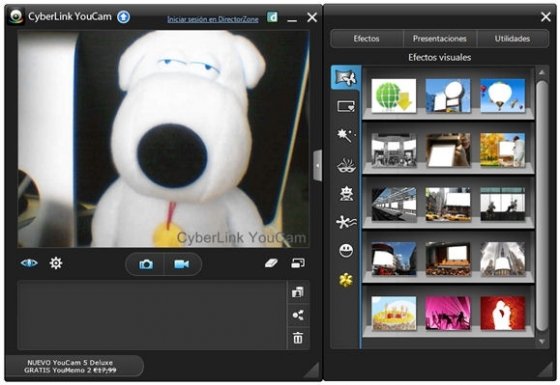Click Iniciar sesión en DirectorZone link
Viewport: 560px width, 385px height.
[x=213, y=19]
